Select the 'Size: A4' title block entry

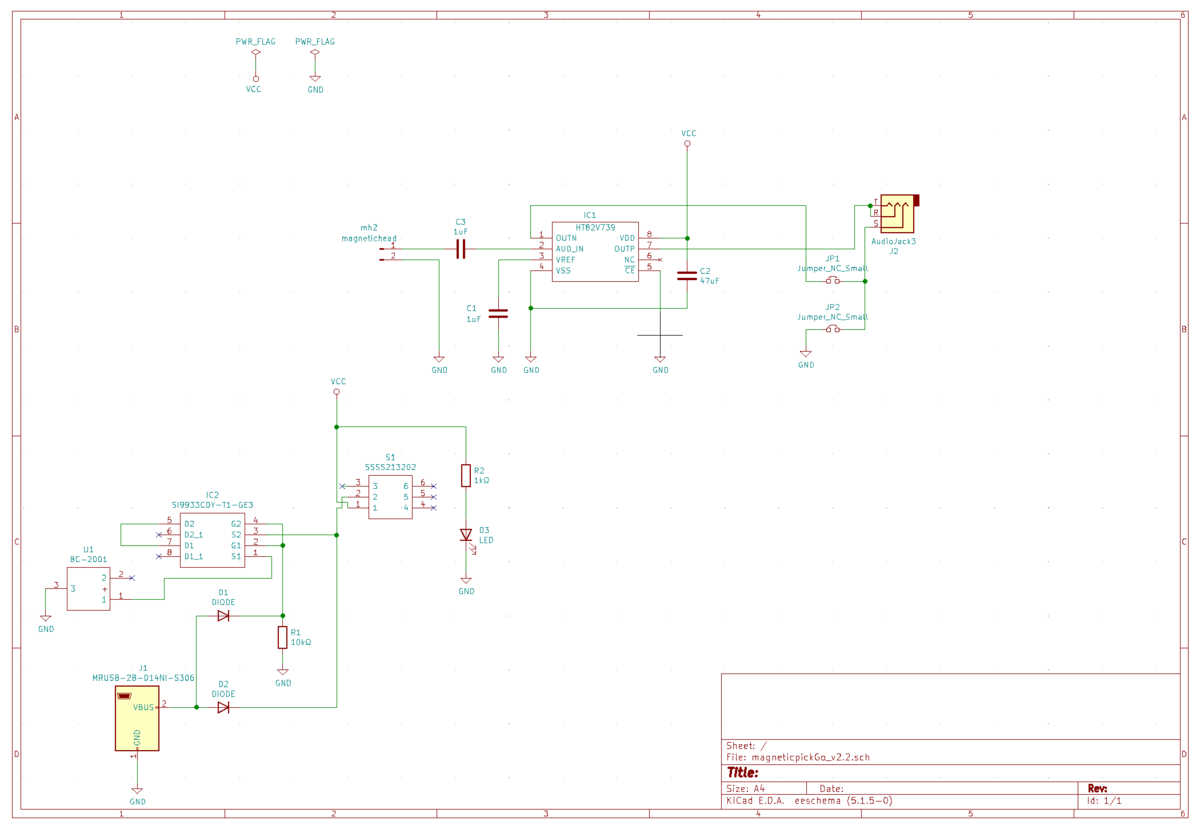click(x=745, y=788)
